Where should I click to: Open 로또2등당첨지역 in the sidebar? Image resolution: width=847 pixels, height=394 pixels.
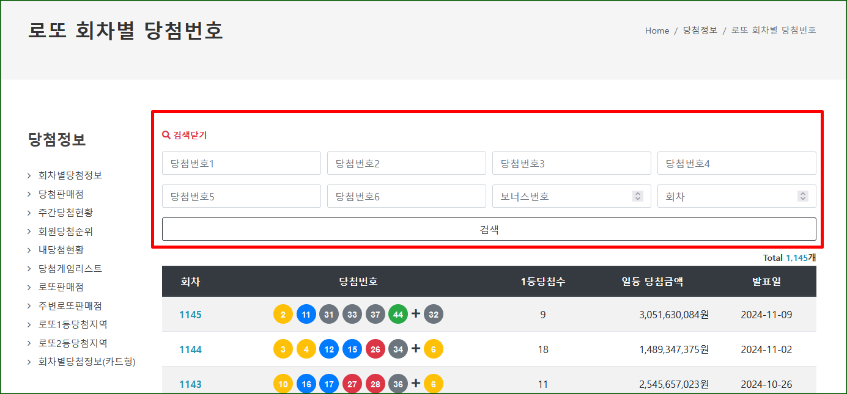(x=73, y=343)
